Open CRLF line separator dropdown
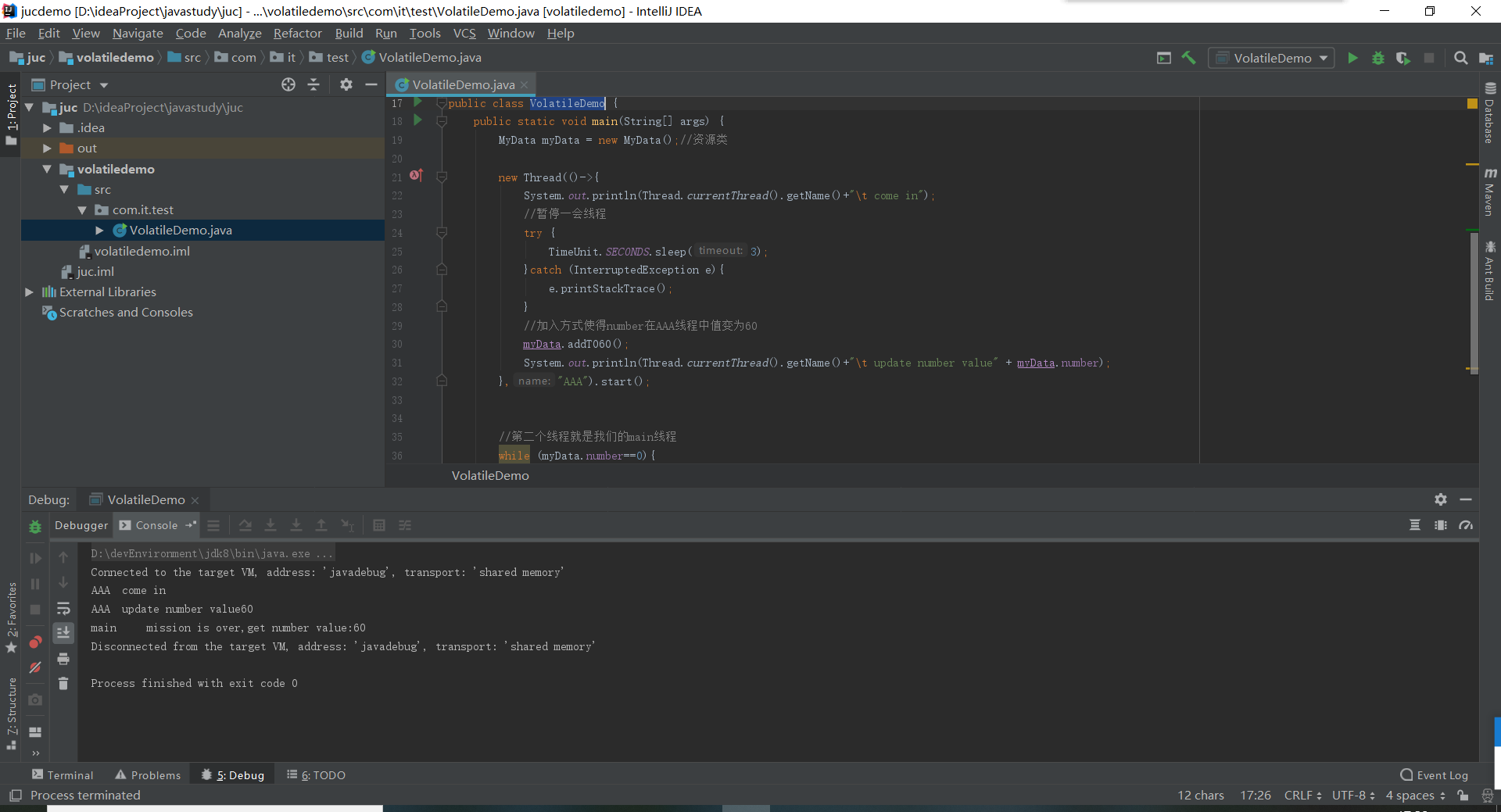The width and height of the screenshot is (1501, 812). 1302,796
